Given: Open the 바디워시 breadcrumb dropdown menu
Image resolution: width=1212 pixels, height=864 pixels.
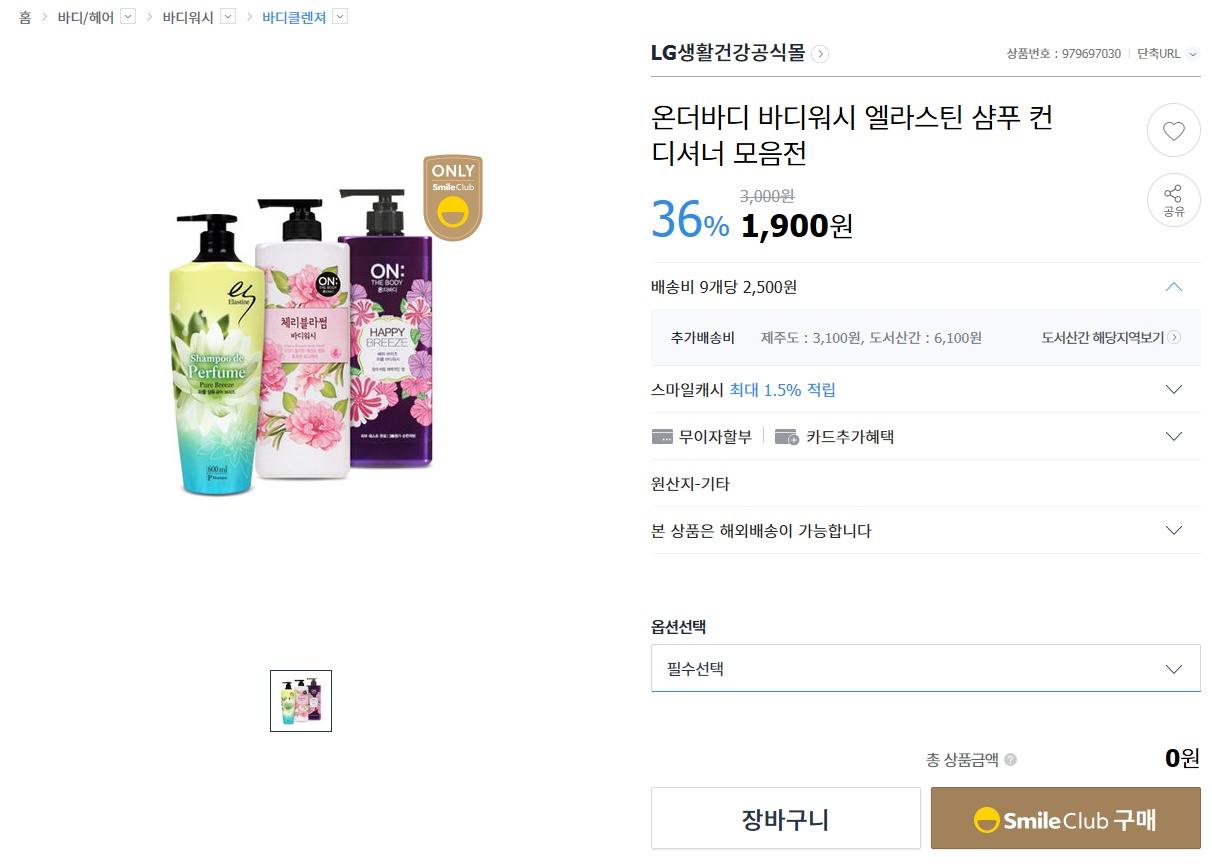Looking at the screenshot, I should tap(227, 17).
